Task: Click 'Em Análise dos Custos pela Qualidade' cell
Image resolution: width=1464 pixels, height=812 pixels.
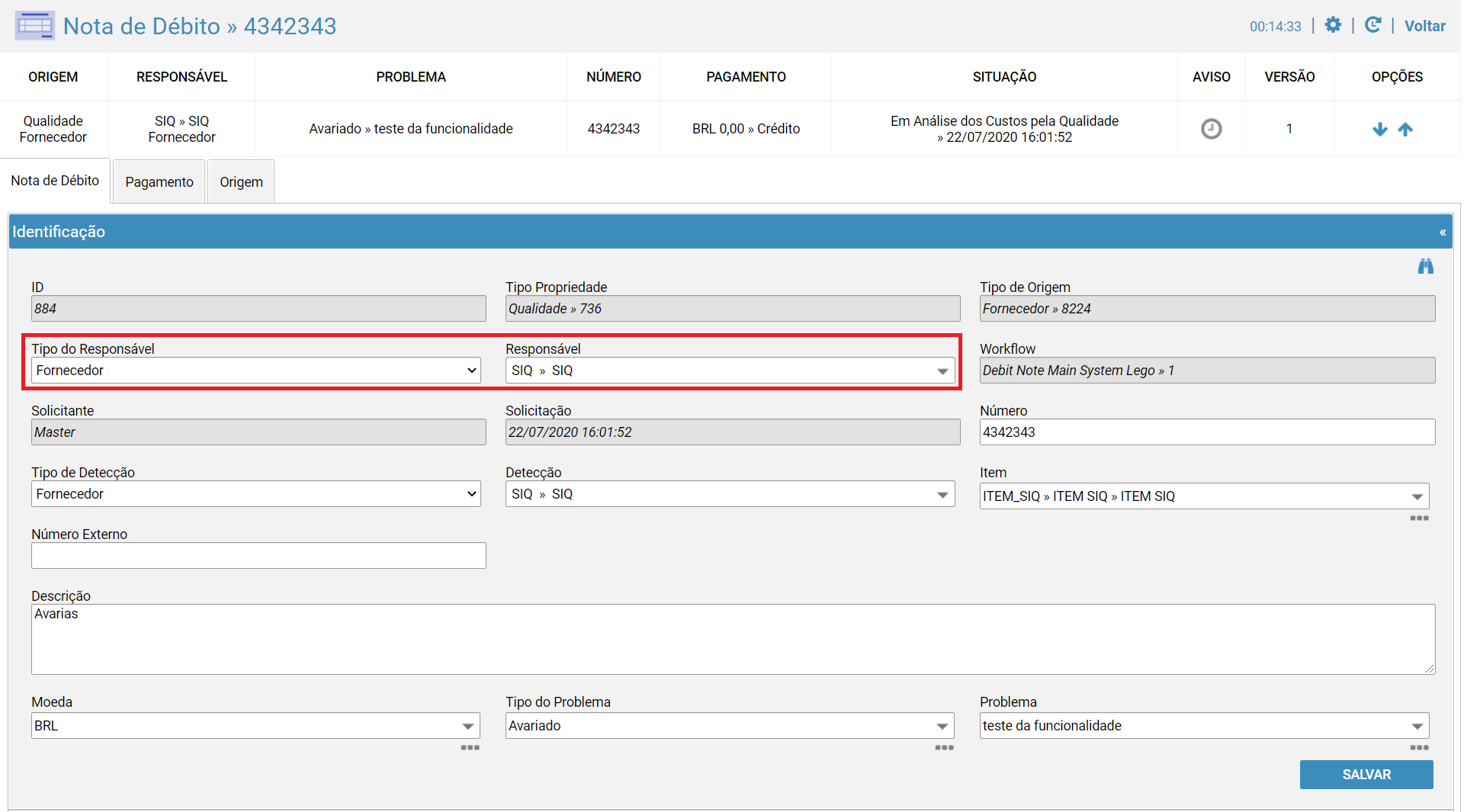Action: [x=1004, y=129]
